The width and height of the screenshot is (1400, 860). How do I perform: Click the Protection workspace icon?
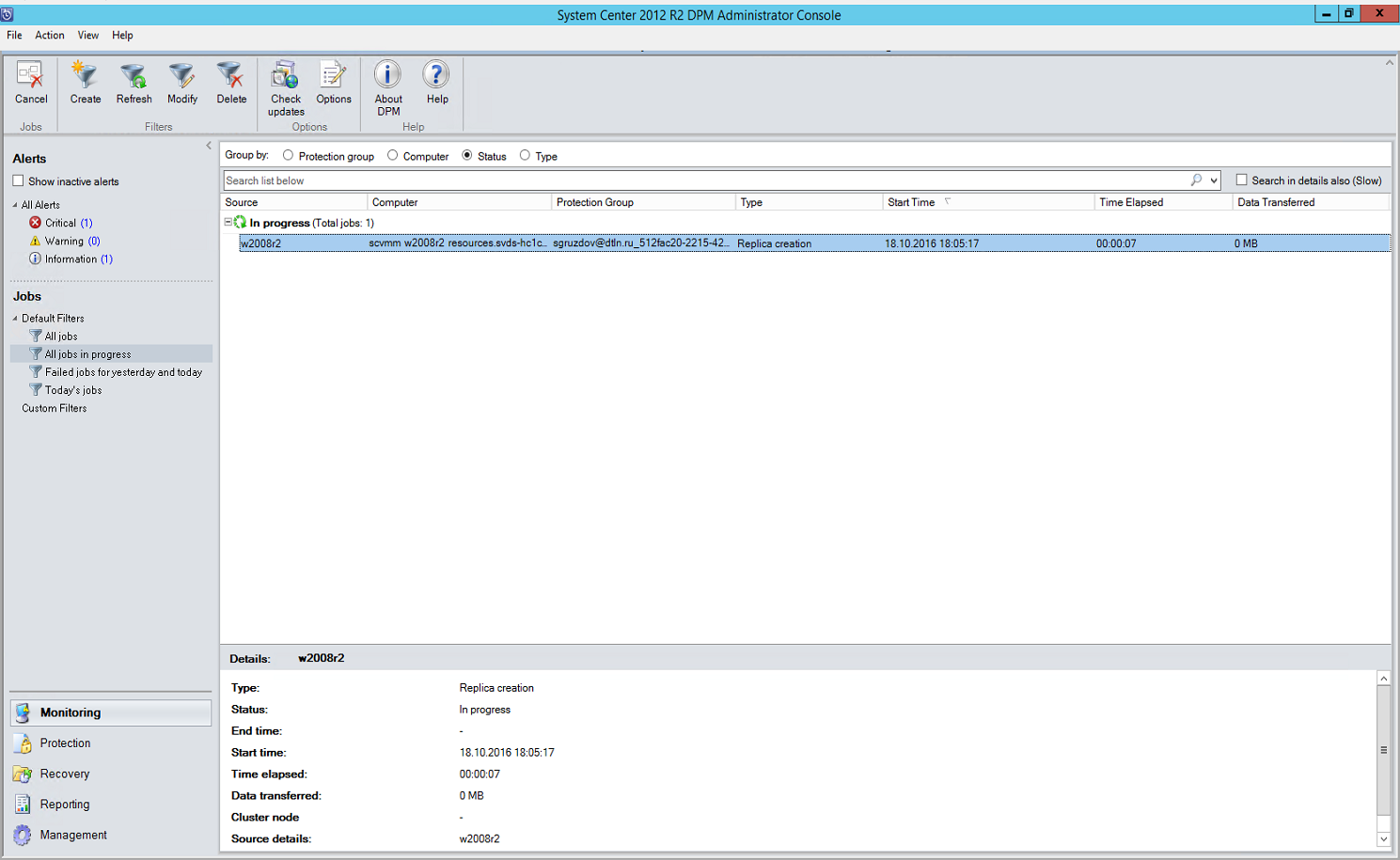23,743
